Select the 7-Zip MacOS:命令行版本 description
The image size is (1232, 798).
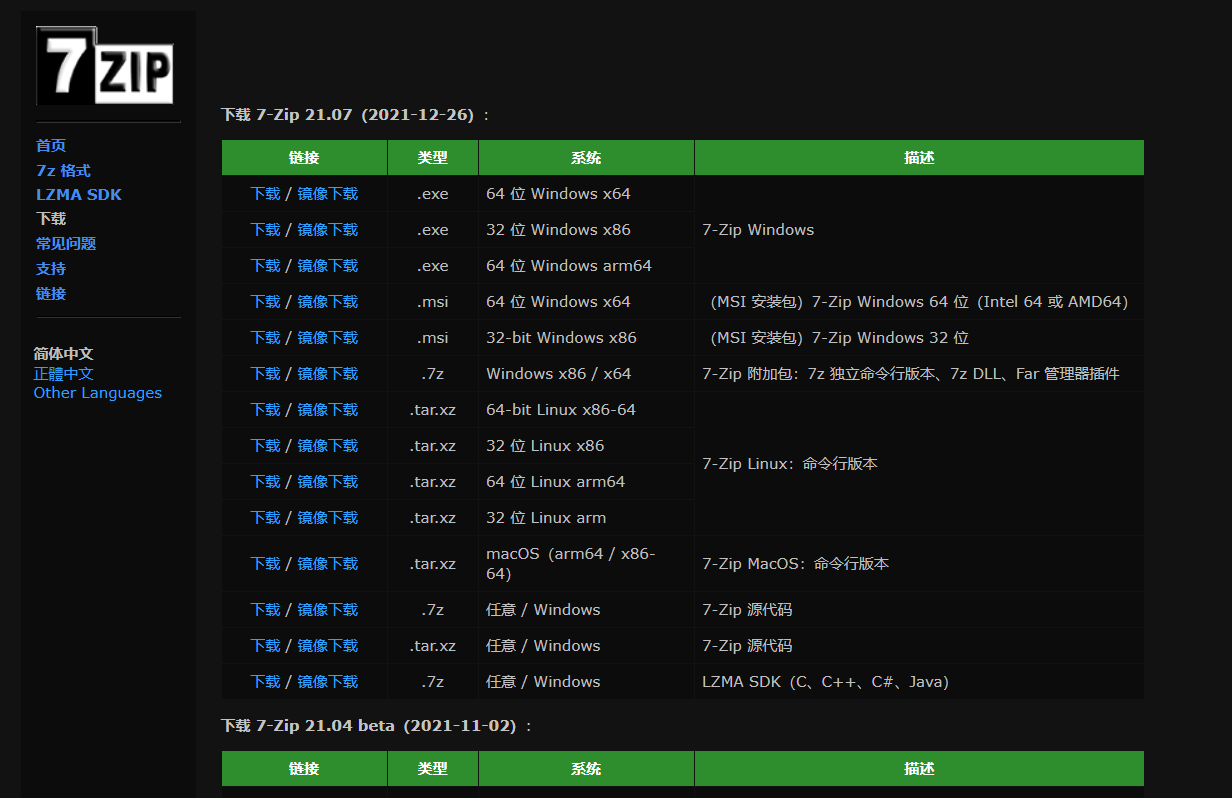796,564
